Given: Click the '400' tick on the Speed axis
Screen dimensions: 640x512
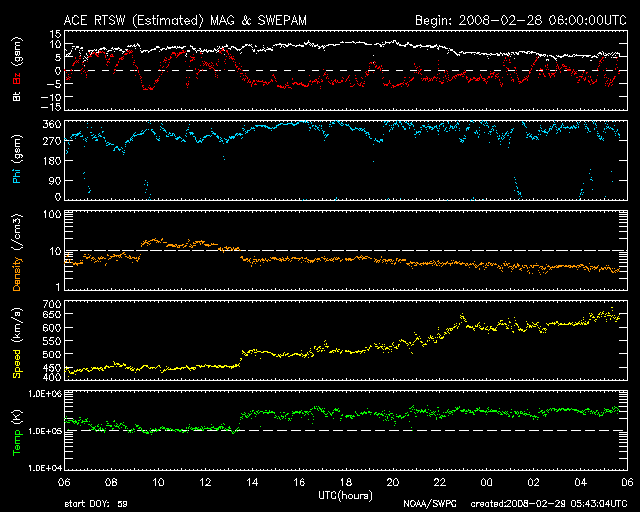Looking at the screenshot, I should (51, 377).
